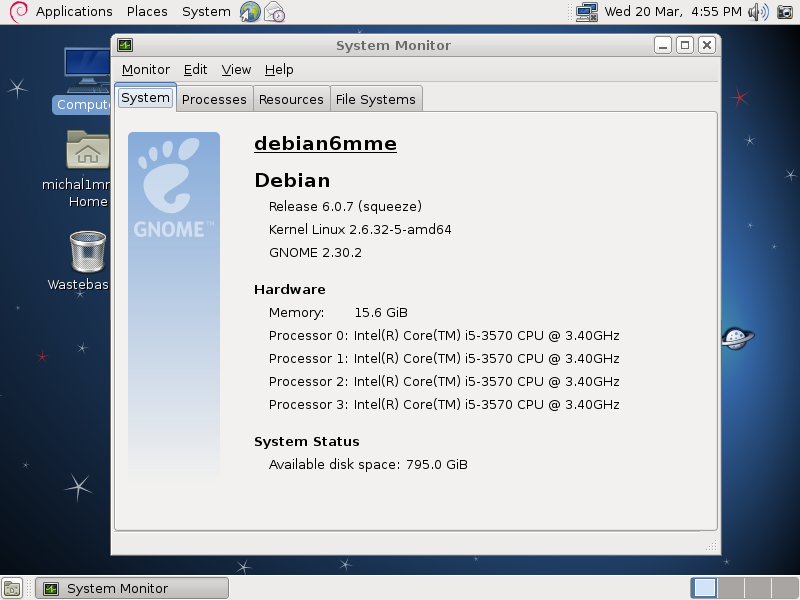Click the network computers icon in system tray
800x600 pixels.
tap(586, 12)
